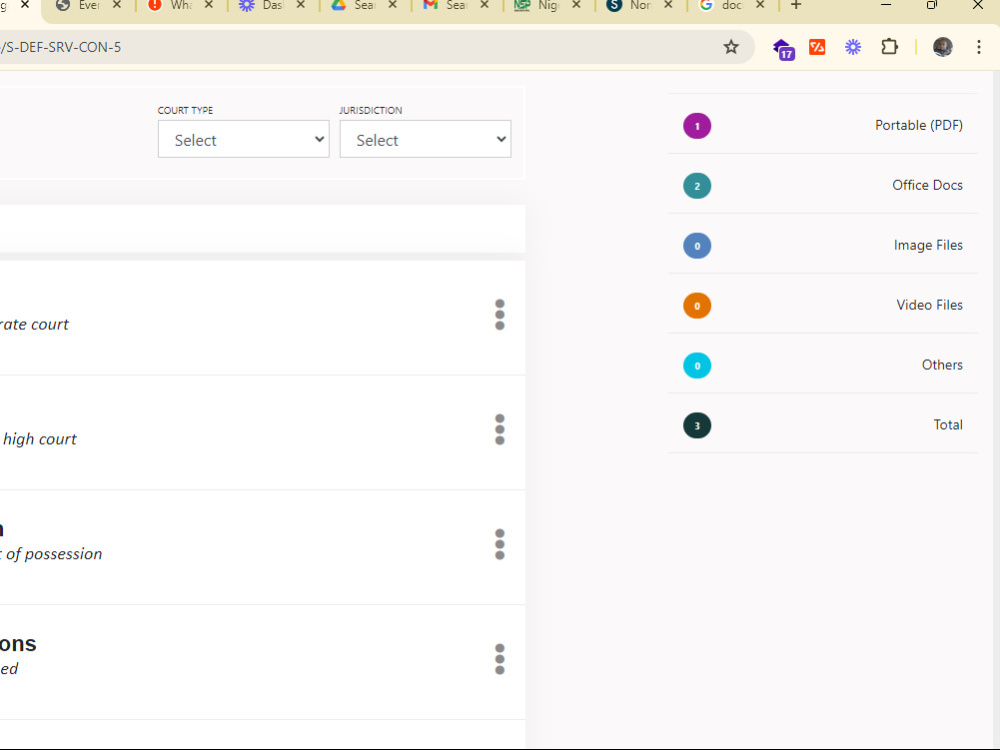Click the dark Total count badge
This screenshot has height=750, width=1000.
click(697, 425)
